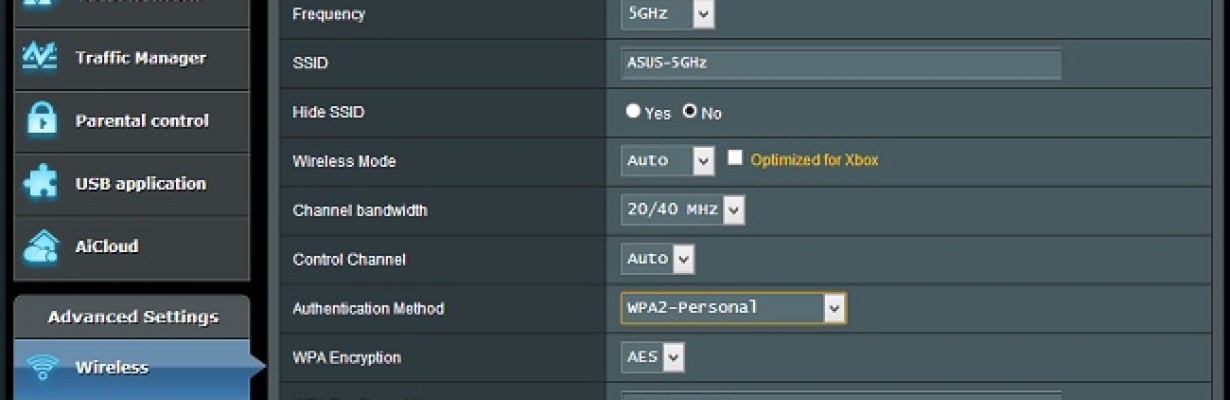Screen dimensions: 1230x400
Task: Click the Wireless signal icon
Action: tap(42, 367)
